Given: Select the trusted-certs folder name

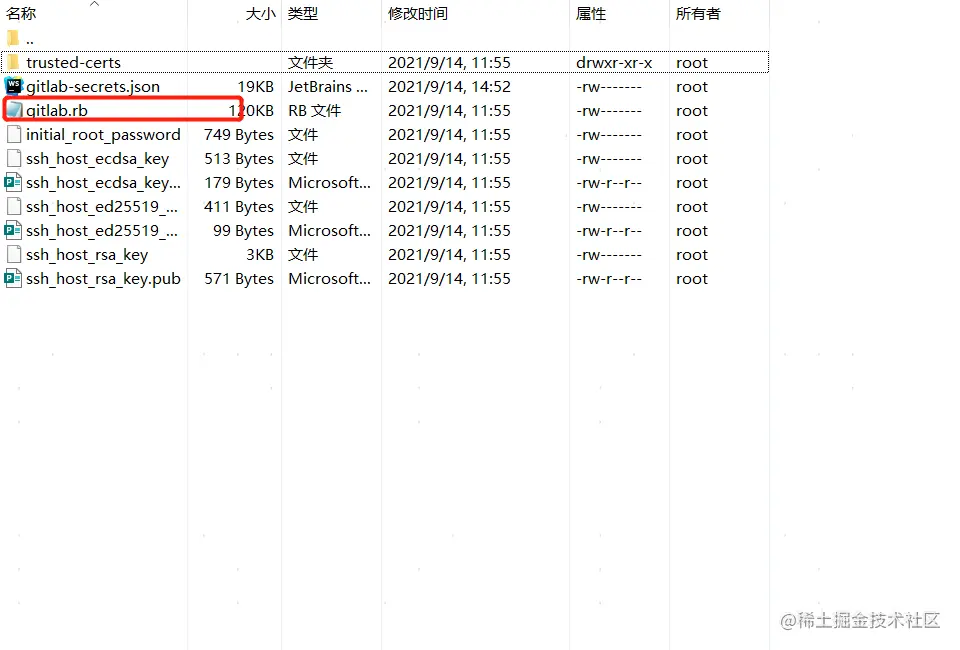Looking at the screenshot, I should (x=73, y=62).
